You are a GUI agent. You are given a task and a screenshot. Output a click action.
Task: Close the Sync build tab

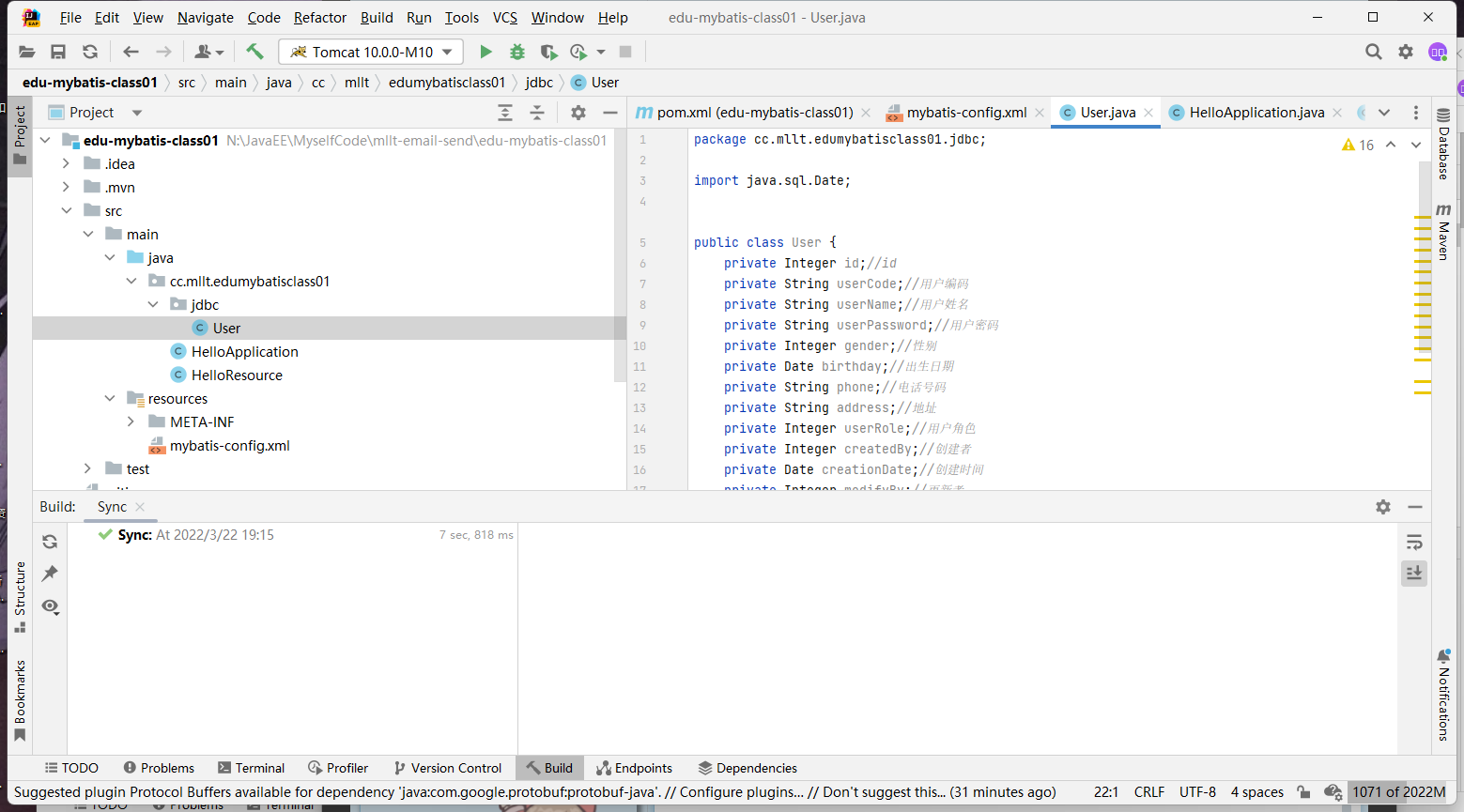[140, 507]
